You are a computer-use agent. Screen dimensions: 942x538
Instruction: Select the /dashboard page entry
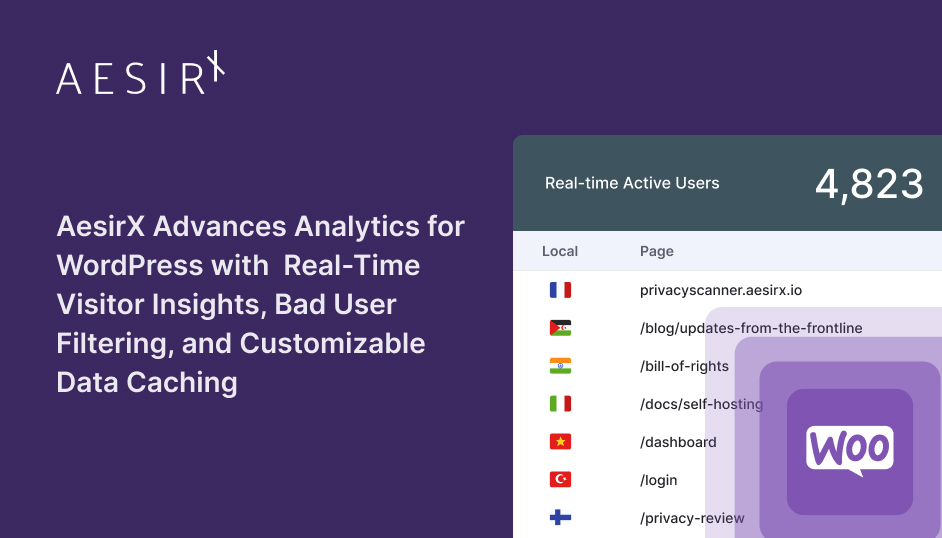coord(678,442)
